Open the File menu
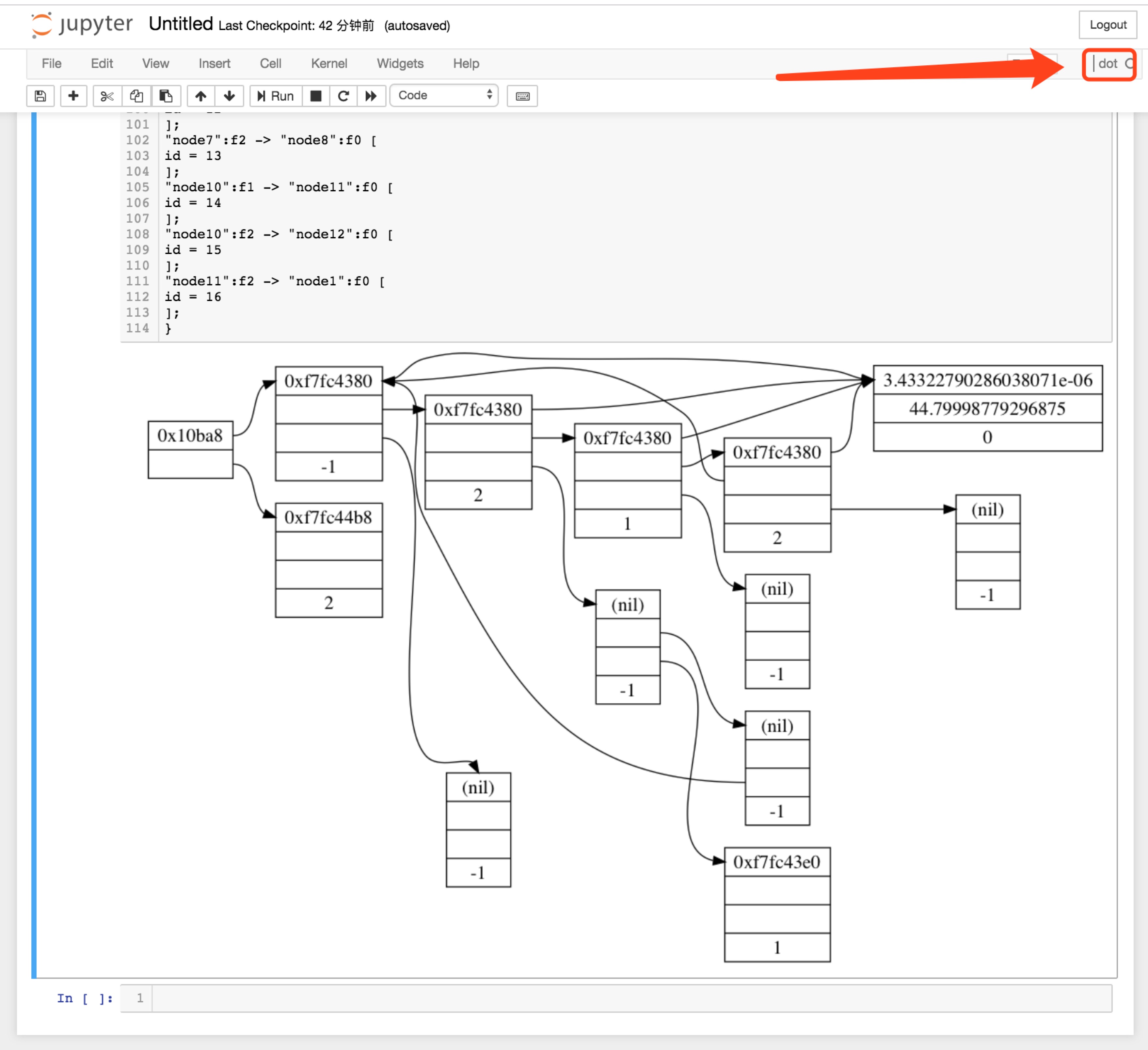This screenshot has height=1050, width=1148. (51, 63)
